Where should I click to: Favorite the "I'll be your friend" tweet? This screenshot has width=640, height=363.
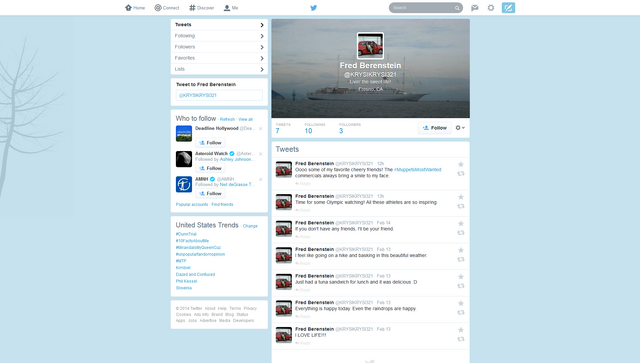click(461, 224)
